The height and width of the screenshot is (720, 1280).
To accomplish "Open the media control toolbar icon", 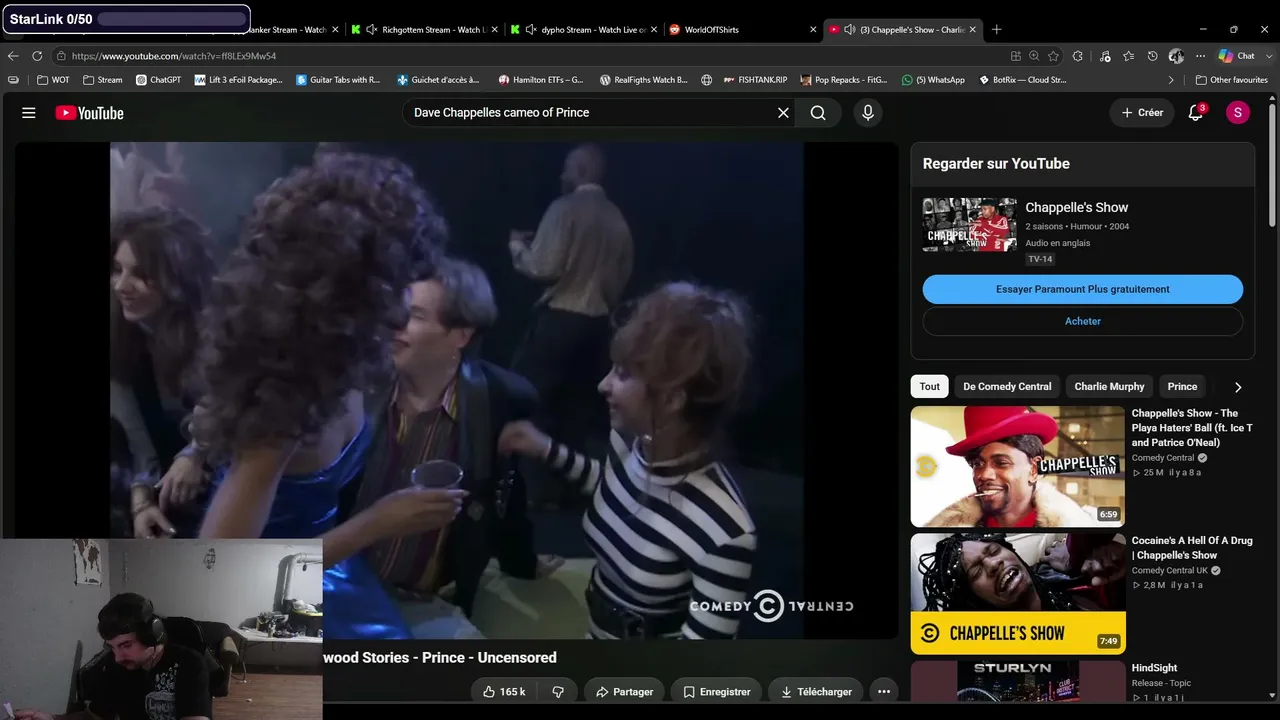I will [1105, 56].
